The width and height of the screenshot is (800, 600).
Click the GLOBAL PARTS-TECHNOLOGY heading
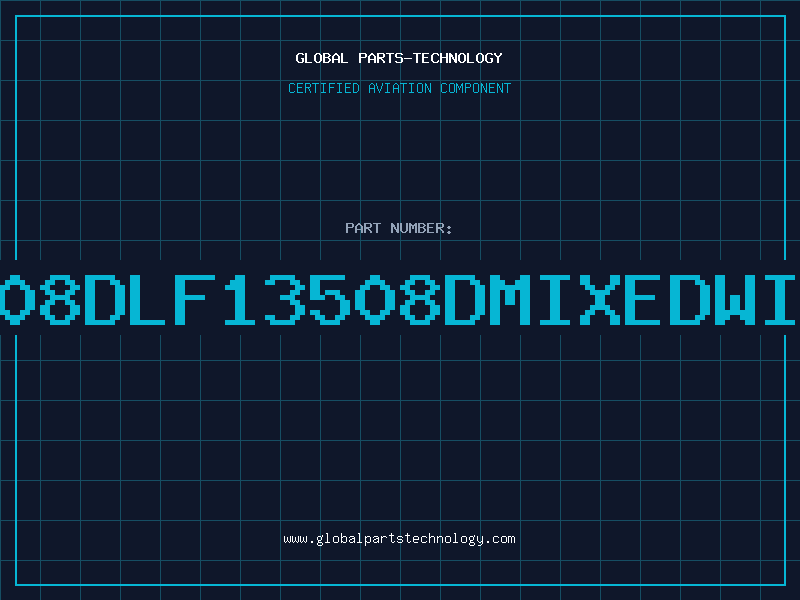click(x=399, y=58)
